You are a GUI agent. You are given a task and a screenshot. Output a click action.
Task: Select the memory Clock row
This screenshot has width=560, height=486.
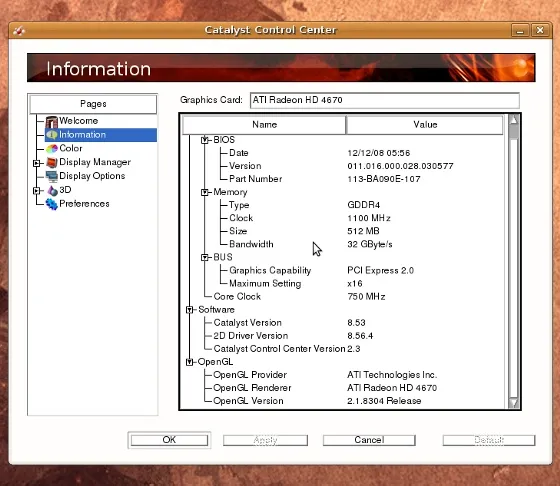[343, 218]
